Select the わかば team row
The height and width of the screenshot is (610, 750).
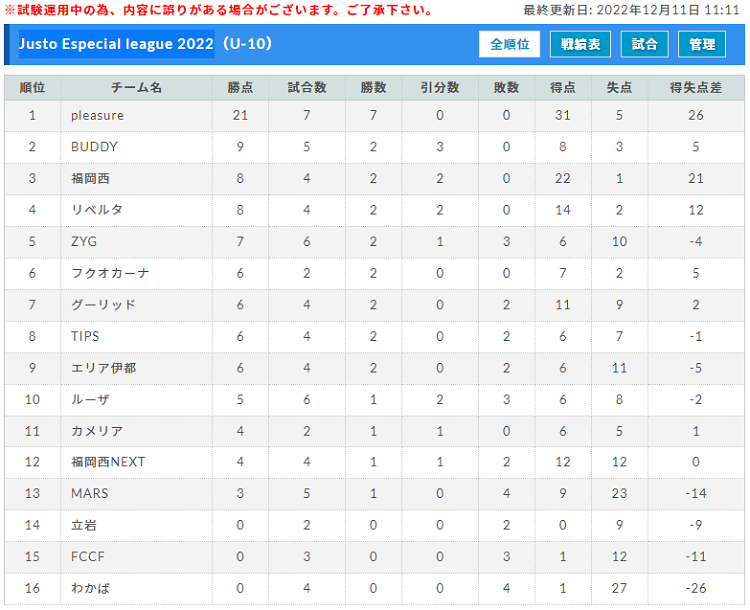tap(375, 588)
